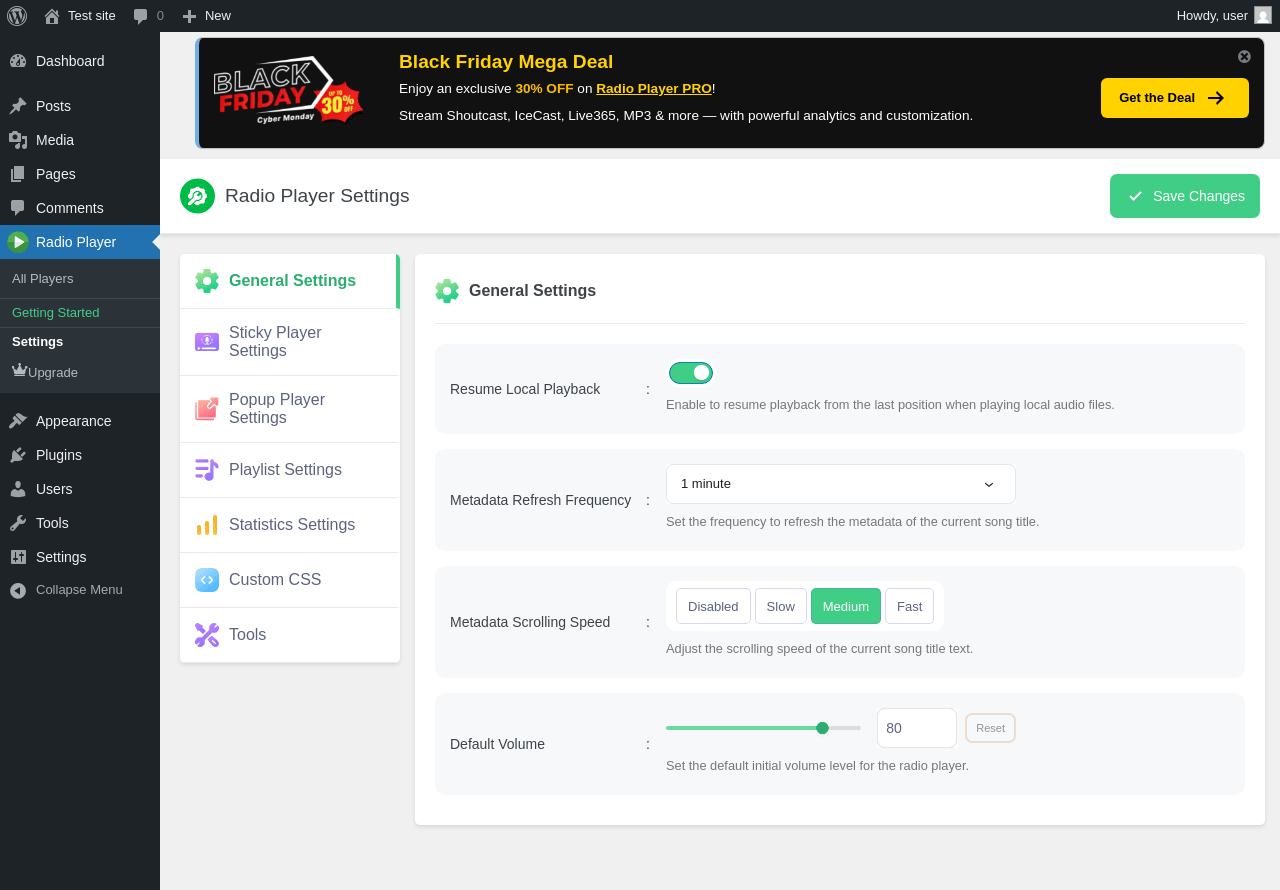Screen dimensions: 1280x890
Task: Click "Set the default initial volume level" description
Action: (x=817, y=766)
